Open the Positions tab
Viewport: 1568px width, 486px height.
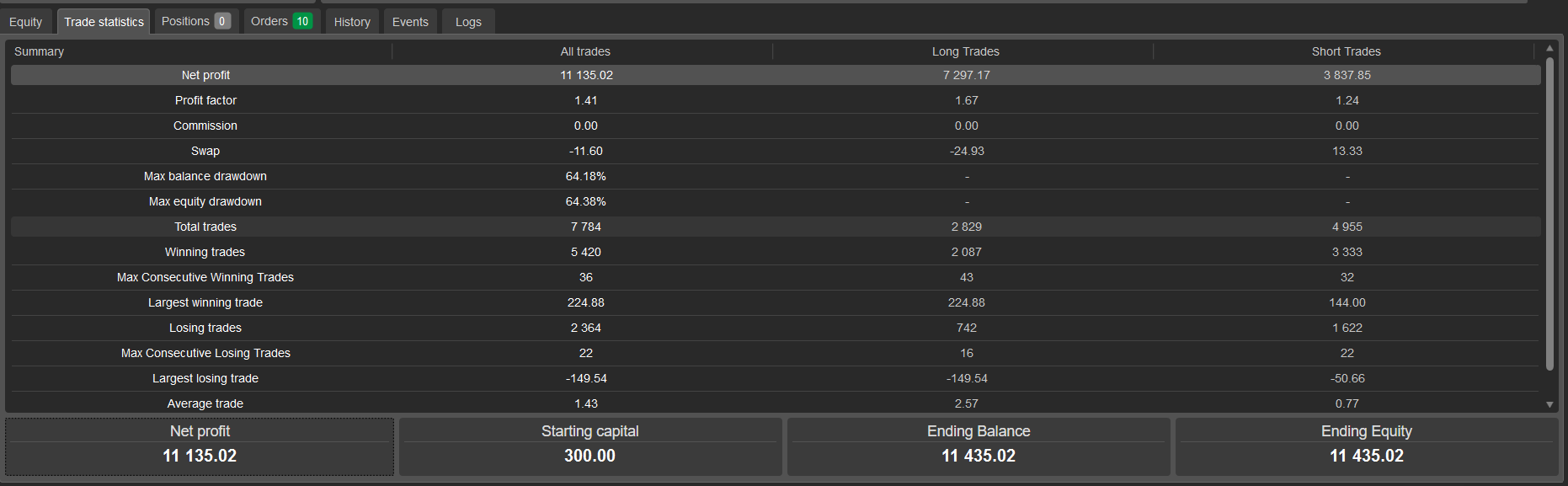pyautogui.click(x=185, y=21)
